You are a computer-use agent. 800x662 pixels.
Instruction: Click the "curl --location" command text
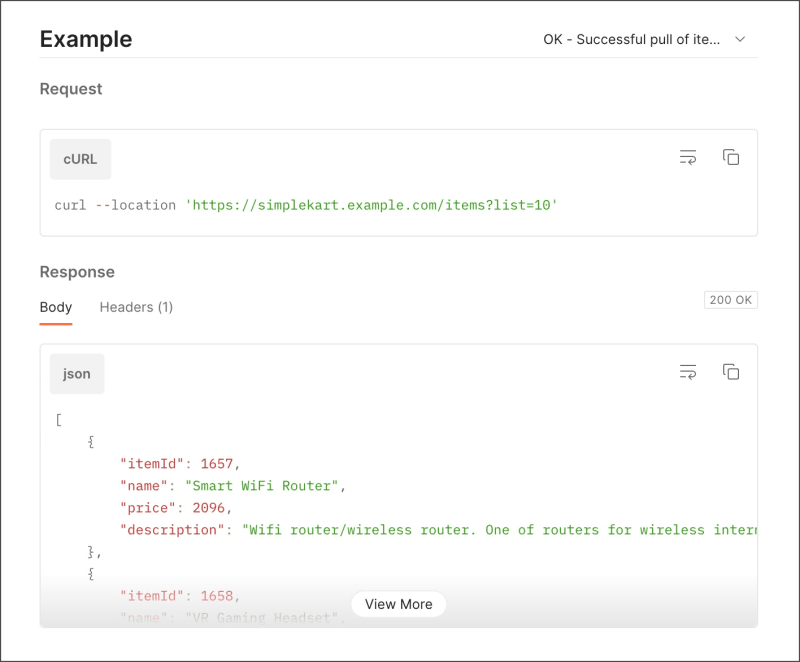tap(115, 205)
